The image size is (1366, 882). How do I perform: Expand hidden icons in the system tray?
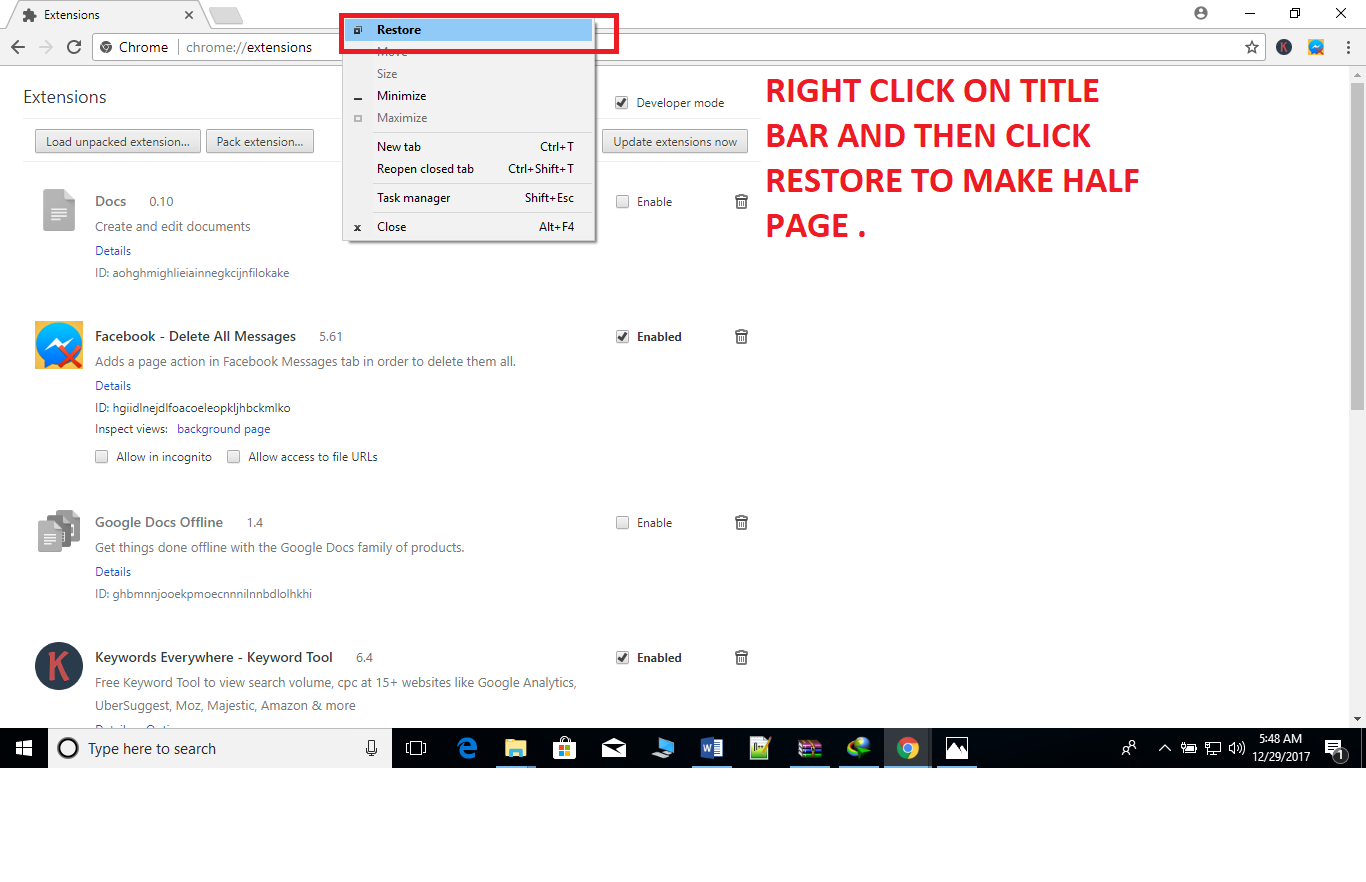(x=1164, y=748)
